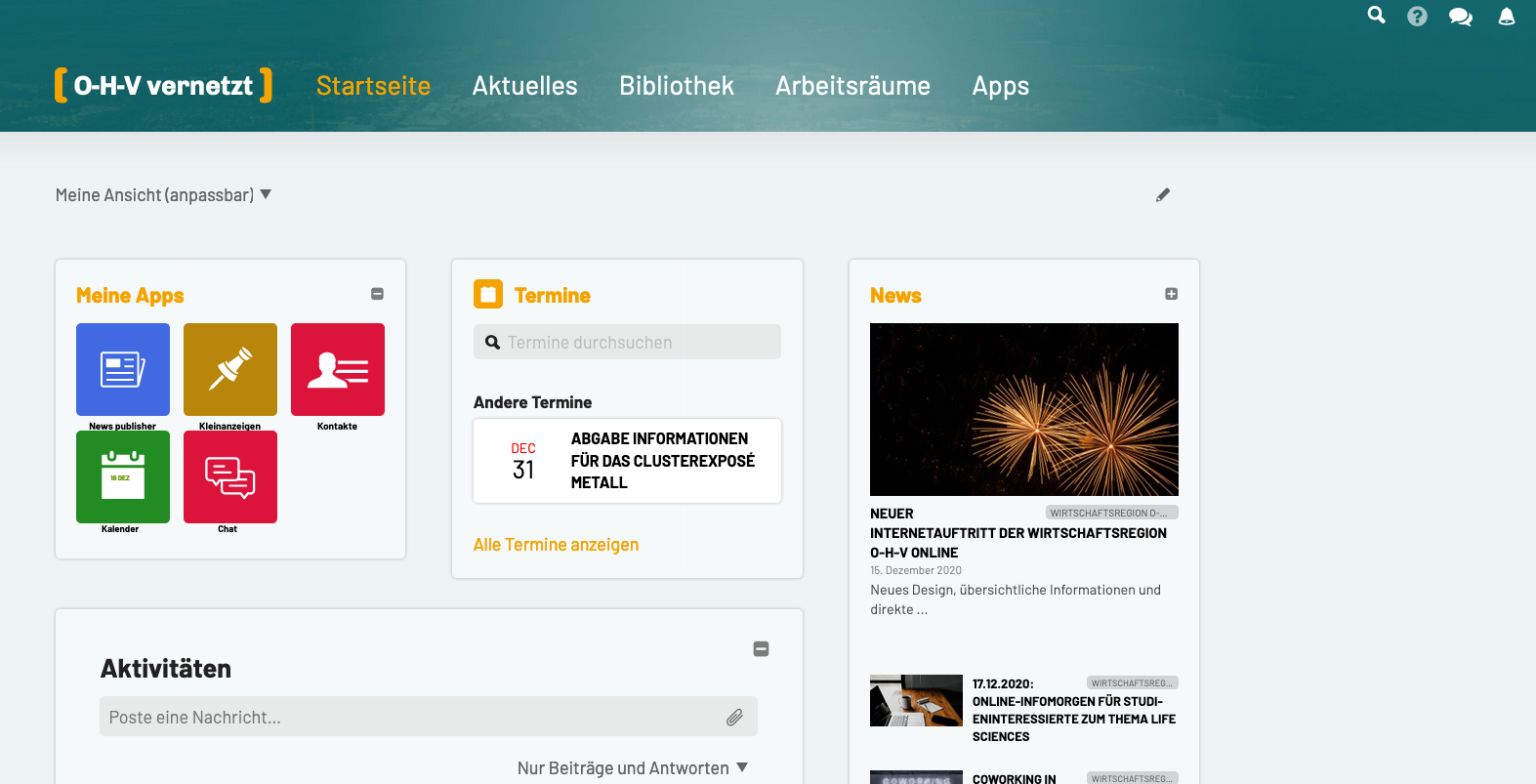Open the Arbeitsräume menu item
Screen dimensions: 1536x784
click(852, 86)
